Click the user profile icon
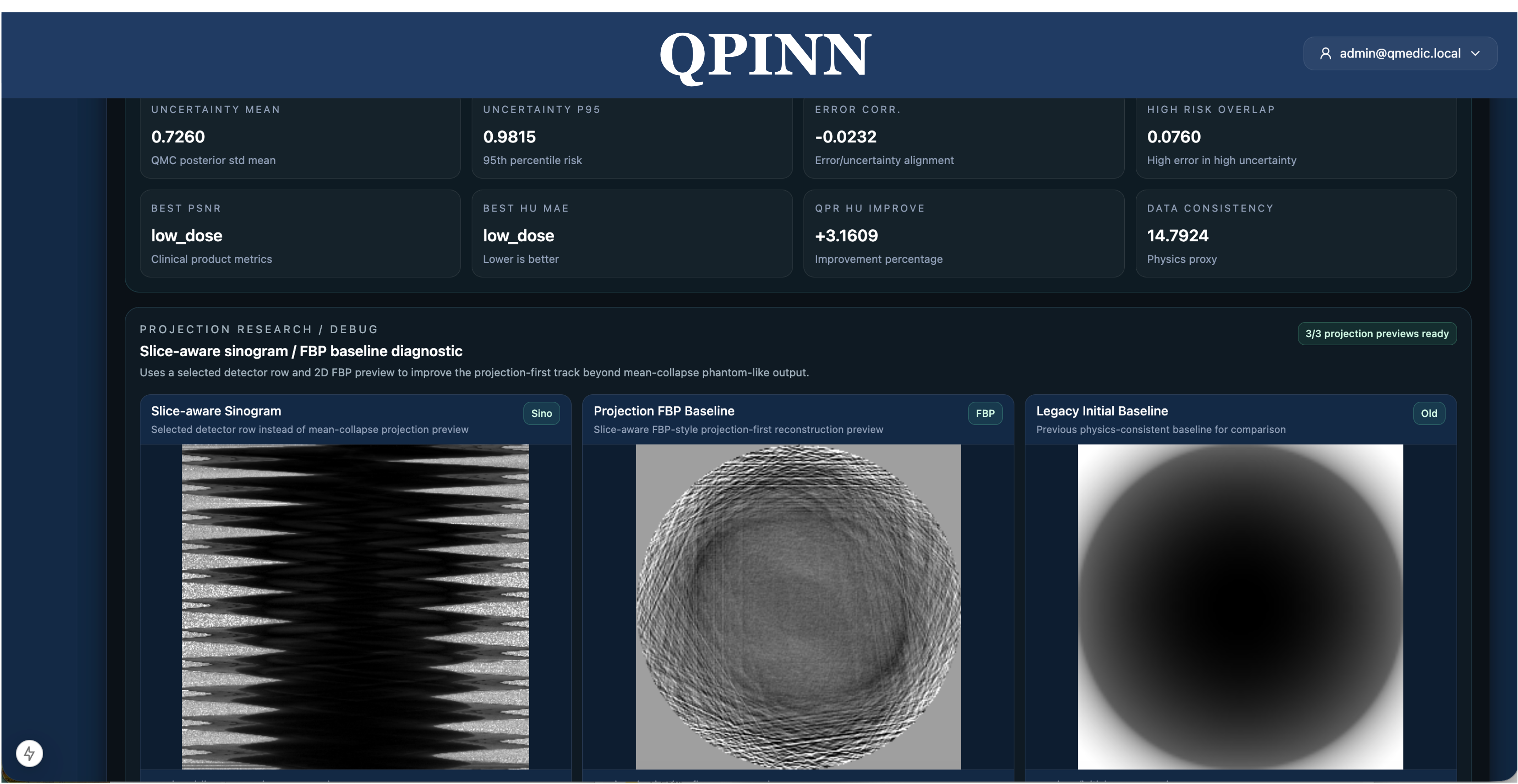The height and width of the screenshot is (784, 1518). coord(1325,54)
